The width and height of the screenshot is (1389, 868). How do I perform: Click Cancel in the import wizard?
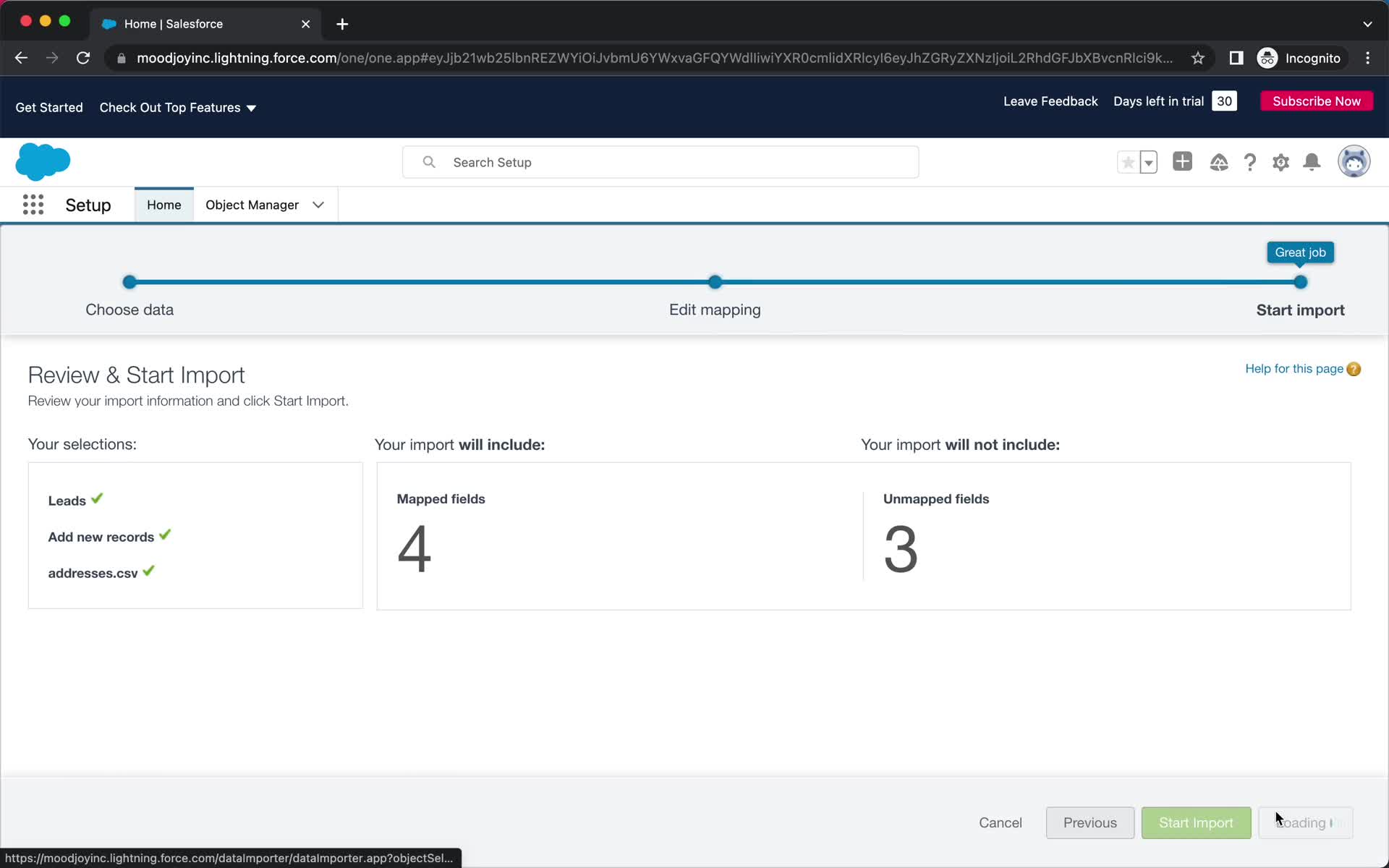pos(1001,822)
